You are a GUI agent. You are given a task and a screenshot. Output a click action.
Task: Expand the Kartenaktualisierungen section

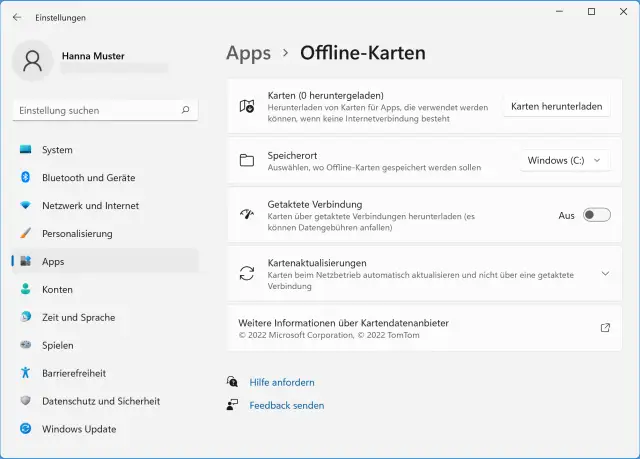[x=604, y=274]
